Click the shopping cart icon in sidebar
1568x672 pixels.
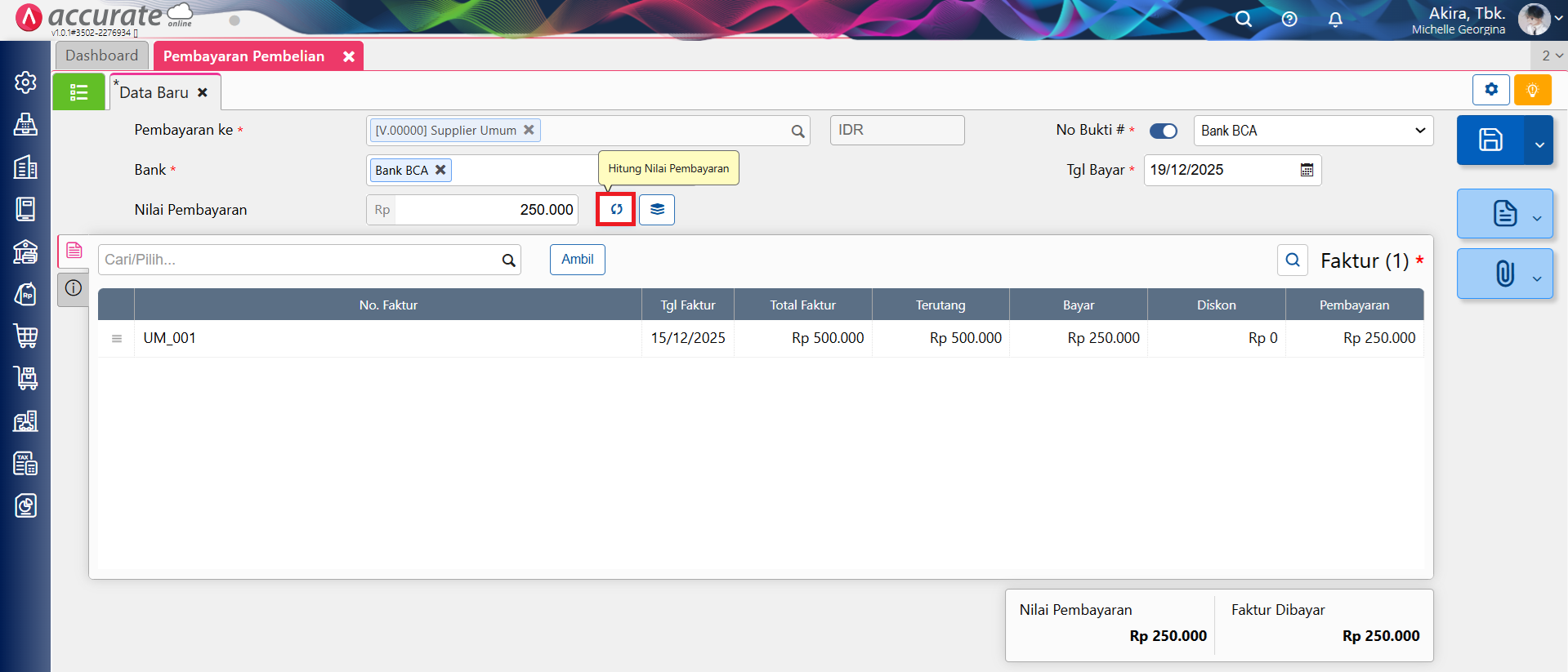point(25,336)
